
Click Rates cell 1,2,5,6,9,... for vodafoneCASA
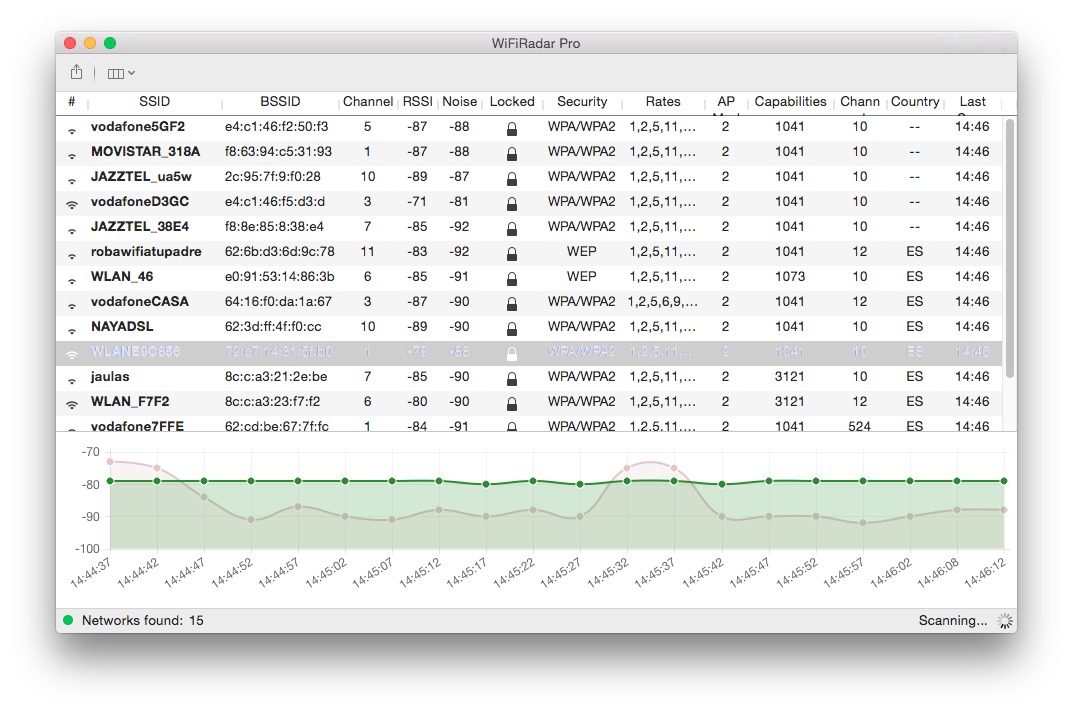[x=662, y=301]
